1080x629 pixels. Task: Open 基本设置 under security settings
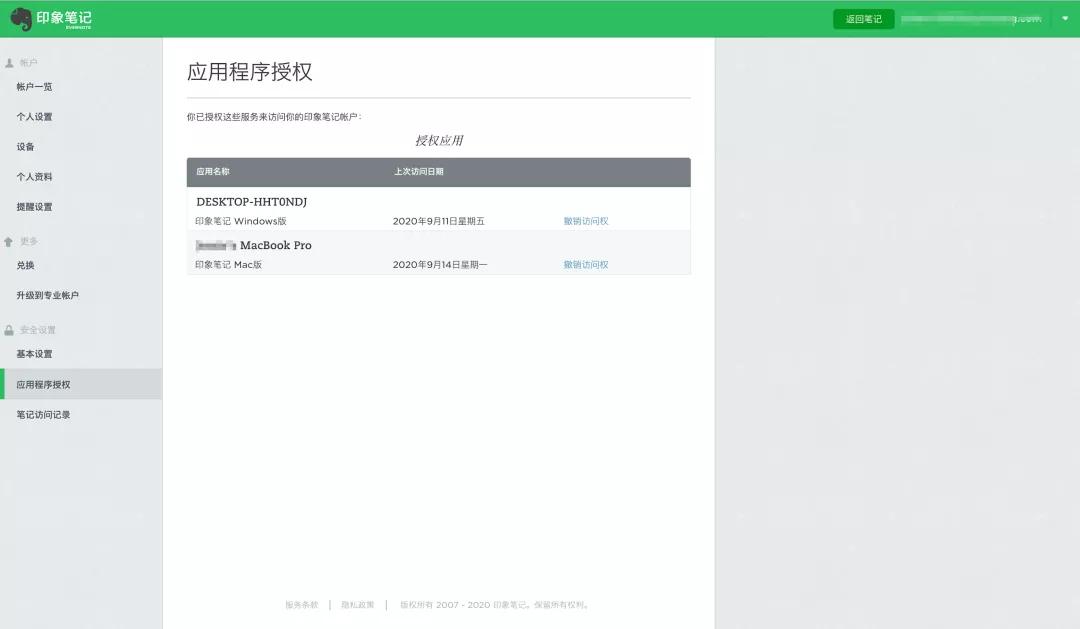tap(34, 354)
